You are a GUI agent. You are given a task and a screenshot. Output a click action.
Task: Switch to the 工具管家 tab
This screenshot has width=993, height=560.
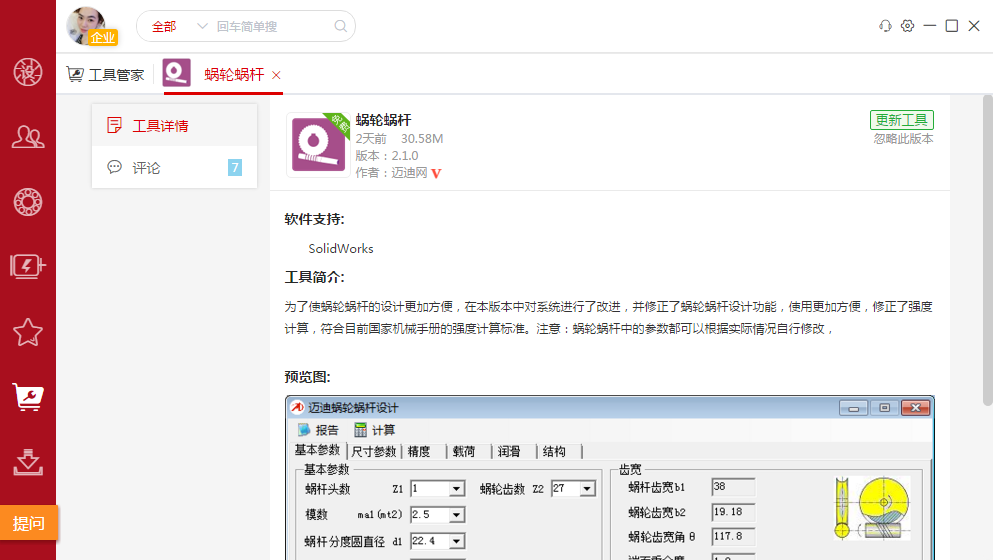(x=106, y=75)
